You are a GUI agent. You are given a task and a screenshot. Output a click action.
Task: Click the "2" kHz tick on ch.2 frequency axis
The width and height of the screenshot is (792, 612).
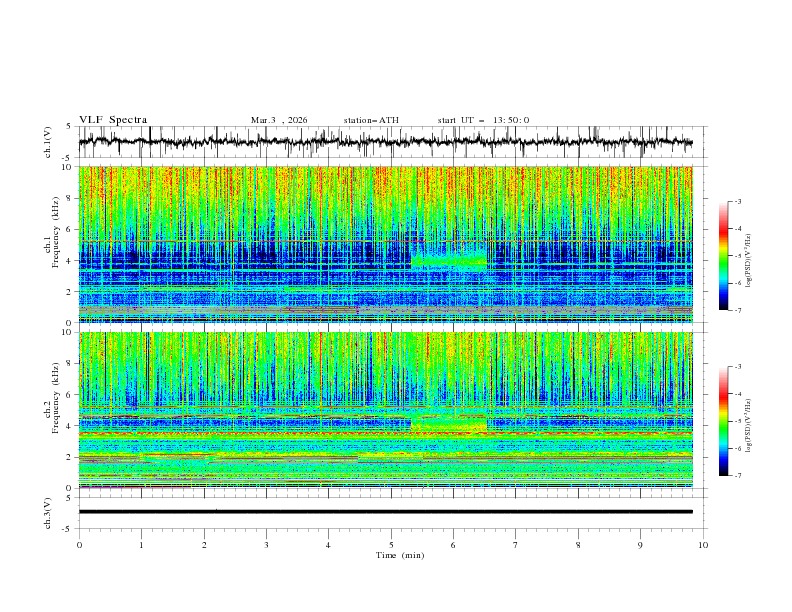coord(69,457)
